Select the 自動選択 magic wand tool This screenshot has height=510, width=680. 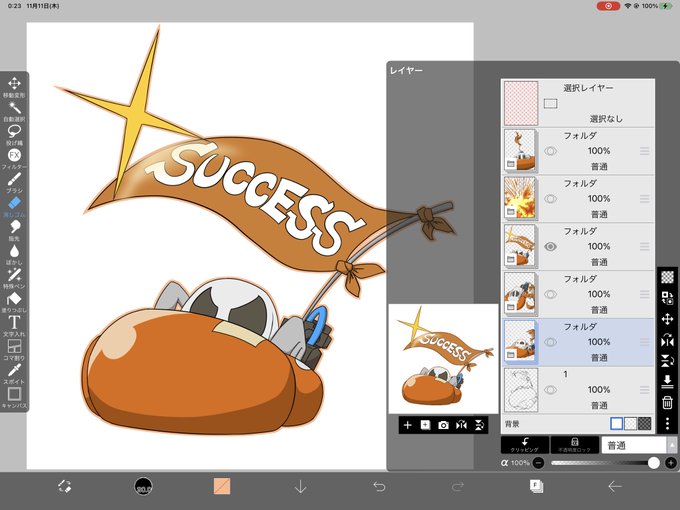coord(14,111)
